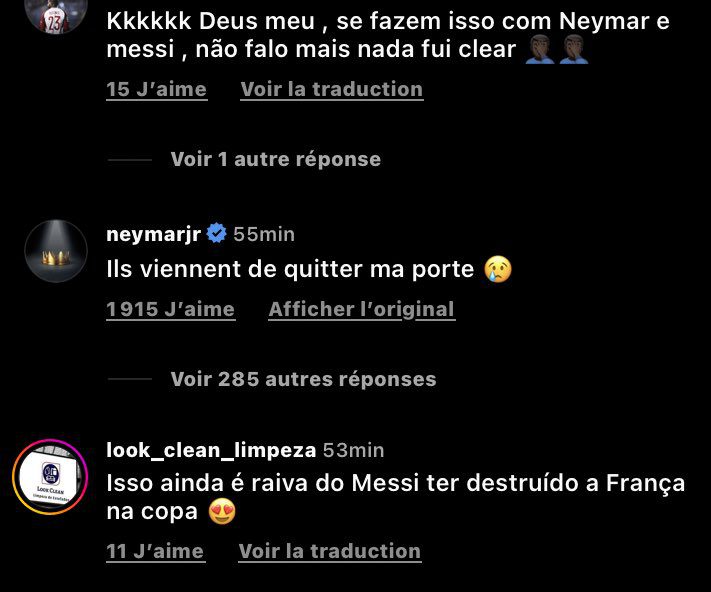Translate the top comment via "Voir la traduction"

pyautogui.click(x=331, y=89)
